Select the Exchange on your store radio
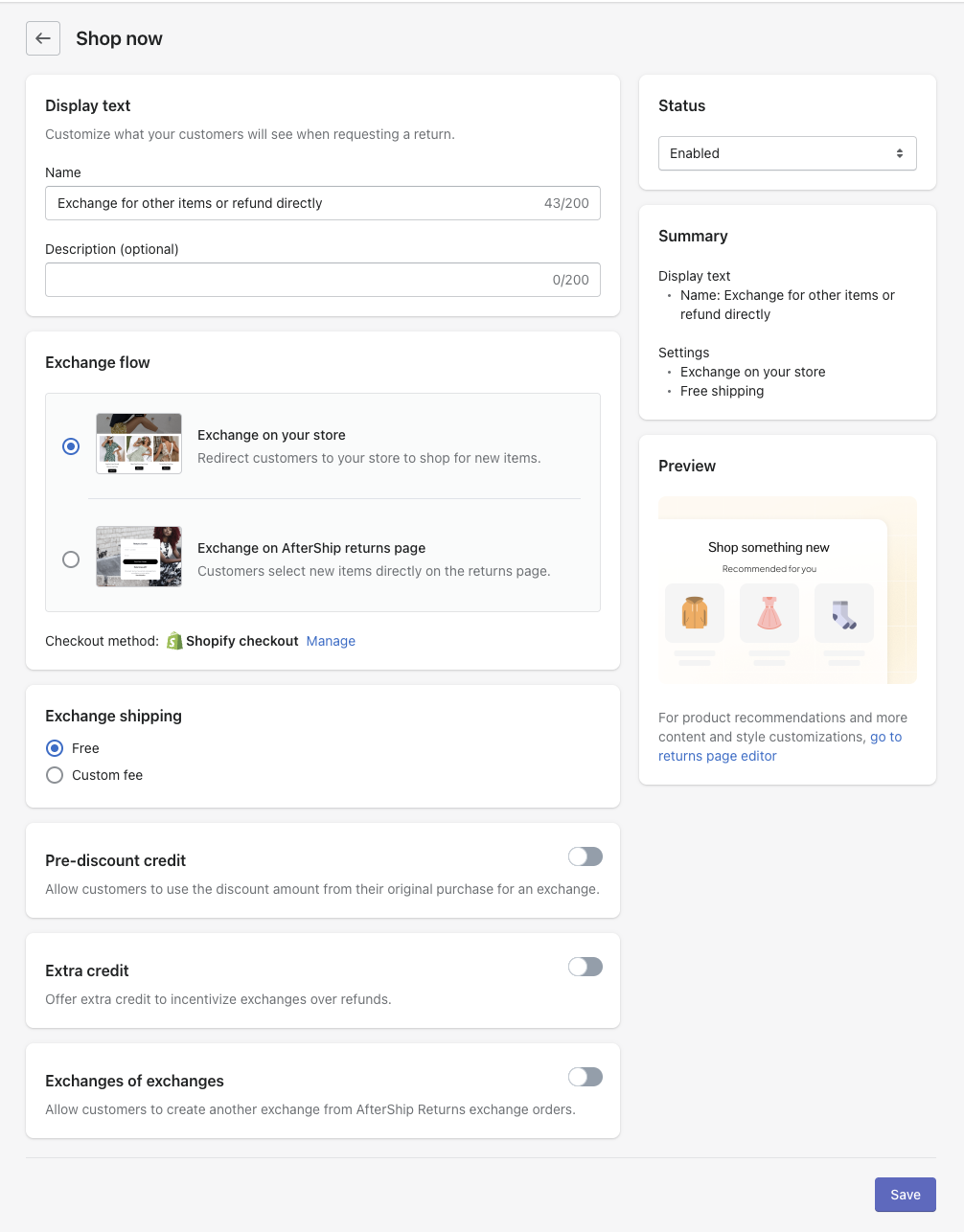This screenshot has width=964, height=1232. [x=71, y=446]
